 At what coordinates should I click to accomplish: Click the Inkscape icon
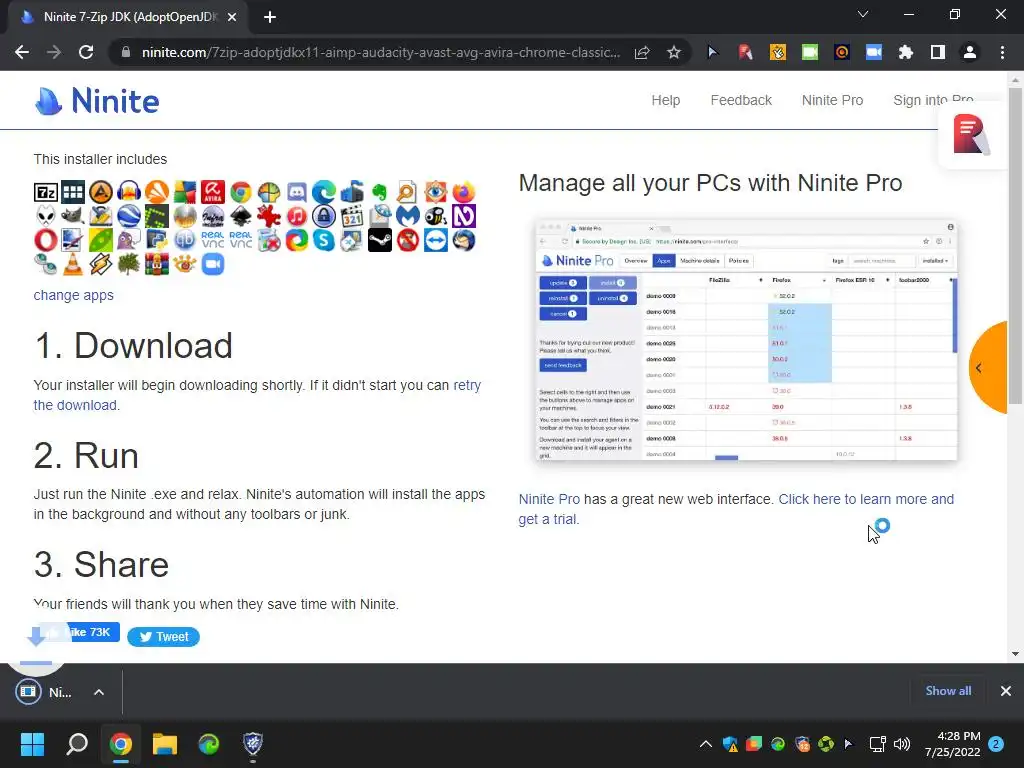click(241, 216)
